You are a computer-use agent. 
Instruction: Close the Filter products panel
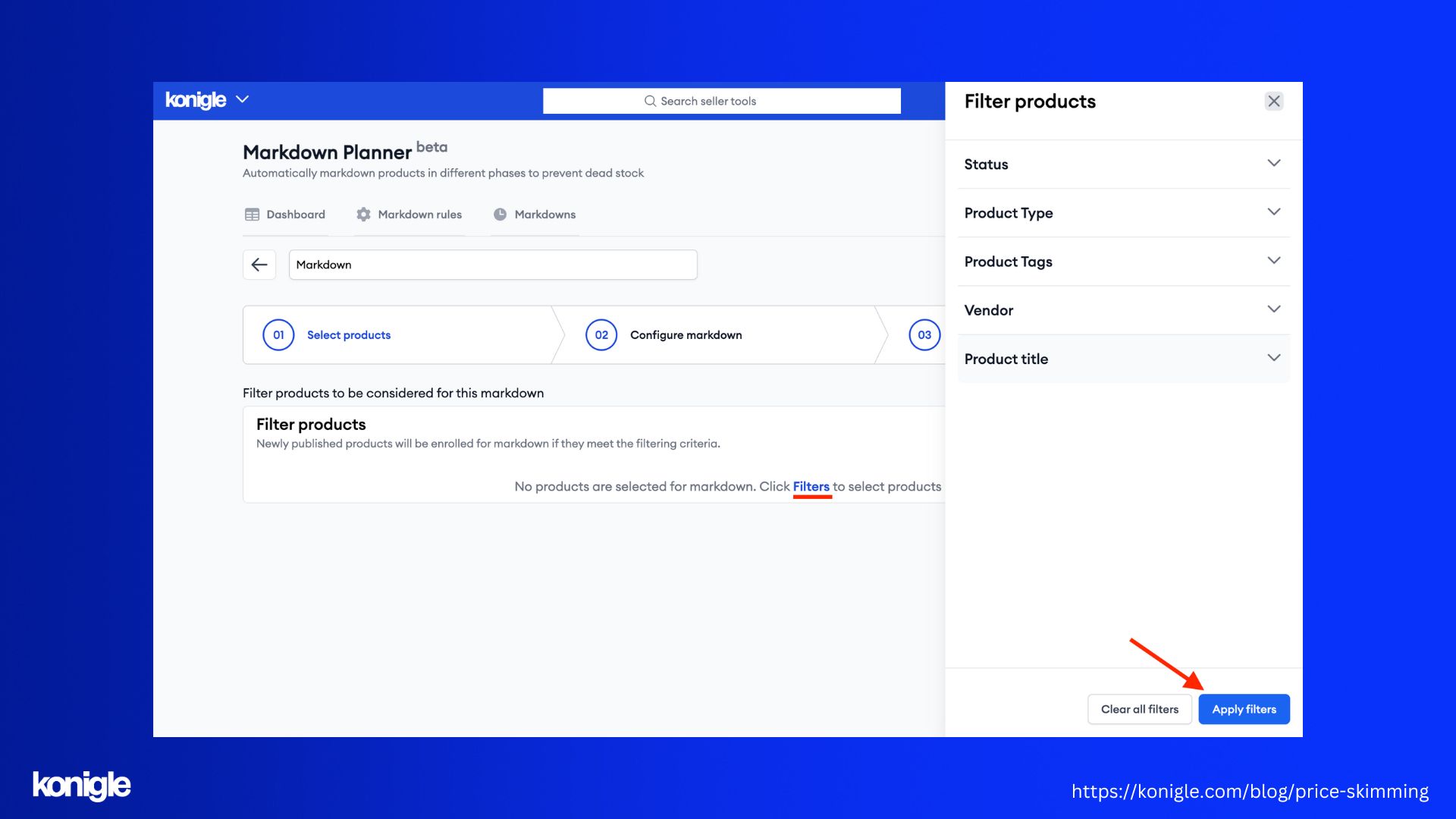[x=1274, y=101]
